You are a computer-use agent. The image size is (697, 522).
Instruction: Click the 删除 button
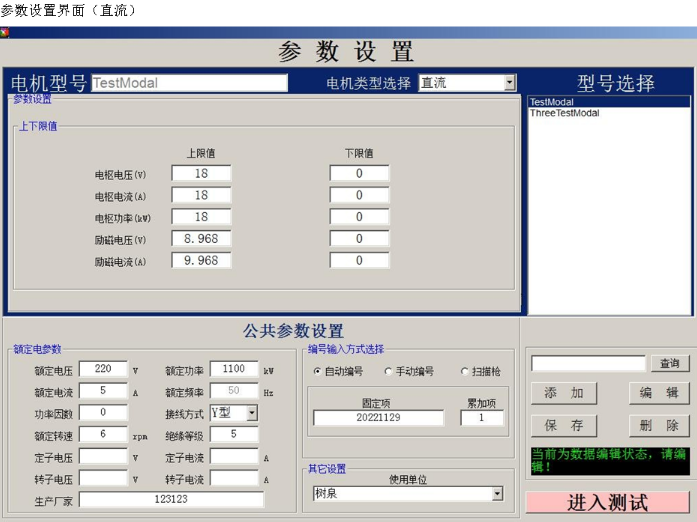click(659, 426)
